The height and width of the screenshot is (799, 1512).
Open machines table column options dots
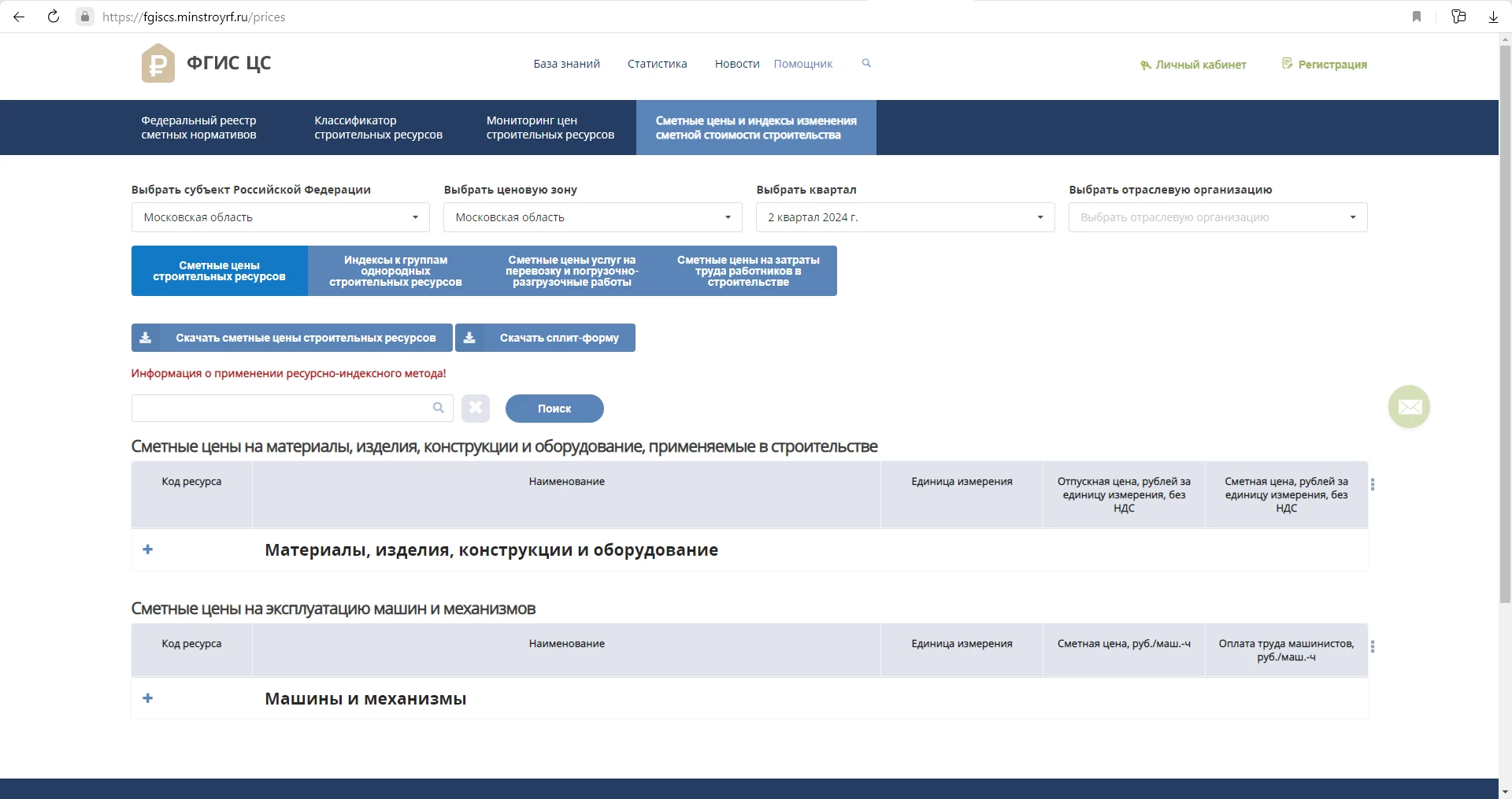pyautogui.click(x=1373, y=647)
